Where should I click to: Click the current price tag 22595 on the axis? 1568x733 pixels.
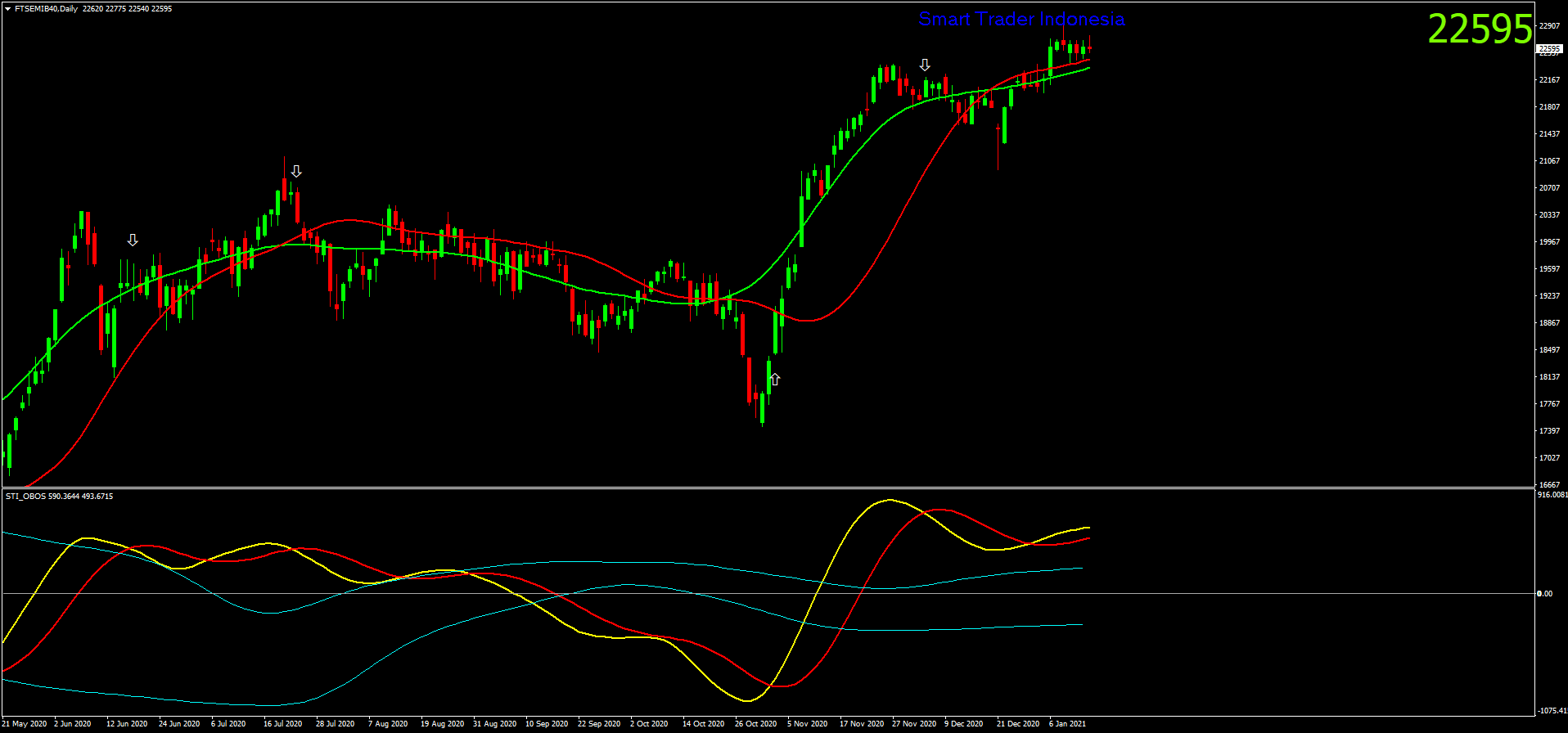pyautogui.click(x=1550, y=49)
